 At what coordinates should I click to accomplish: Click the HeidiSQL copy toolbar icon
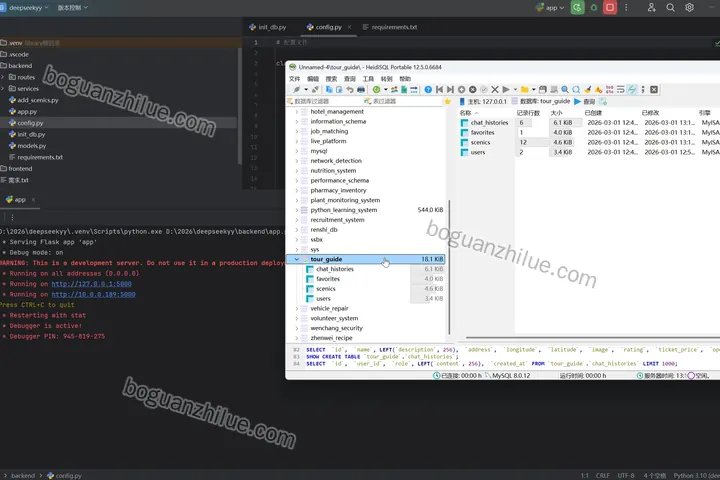tap(329, 90)
